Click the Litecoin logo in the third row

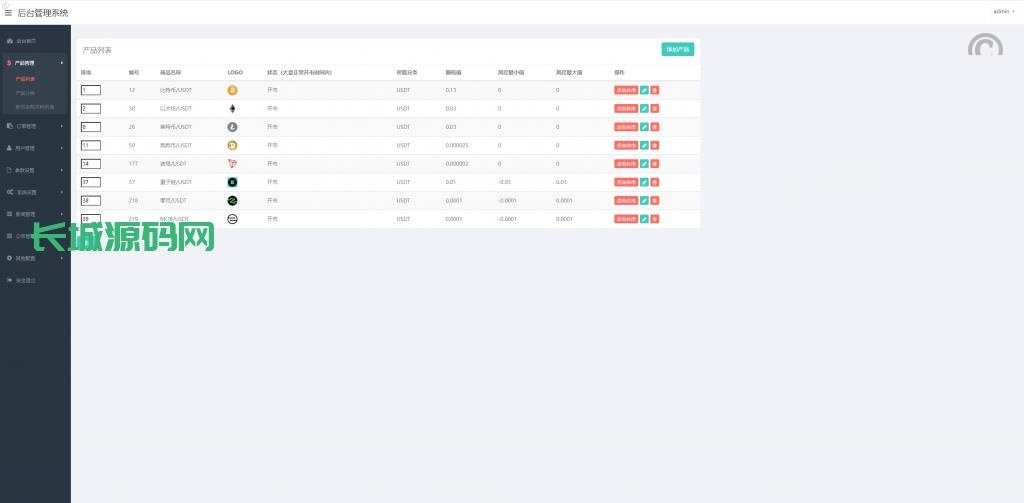(x=232, y=127)
